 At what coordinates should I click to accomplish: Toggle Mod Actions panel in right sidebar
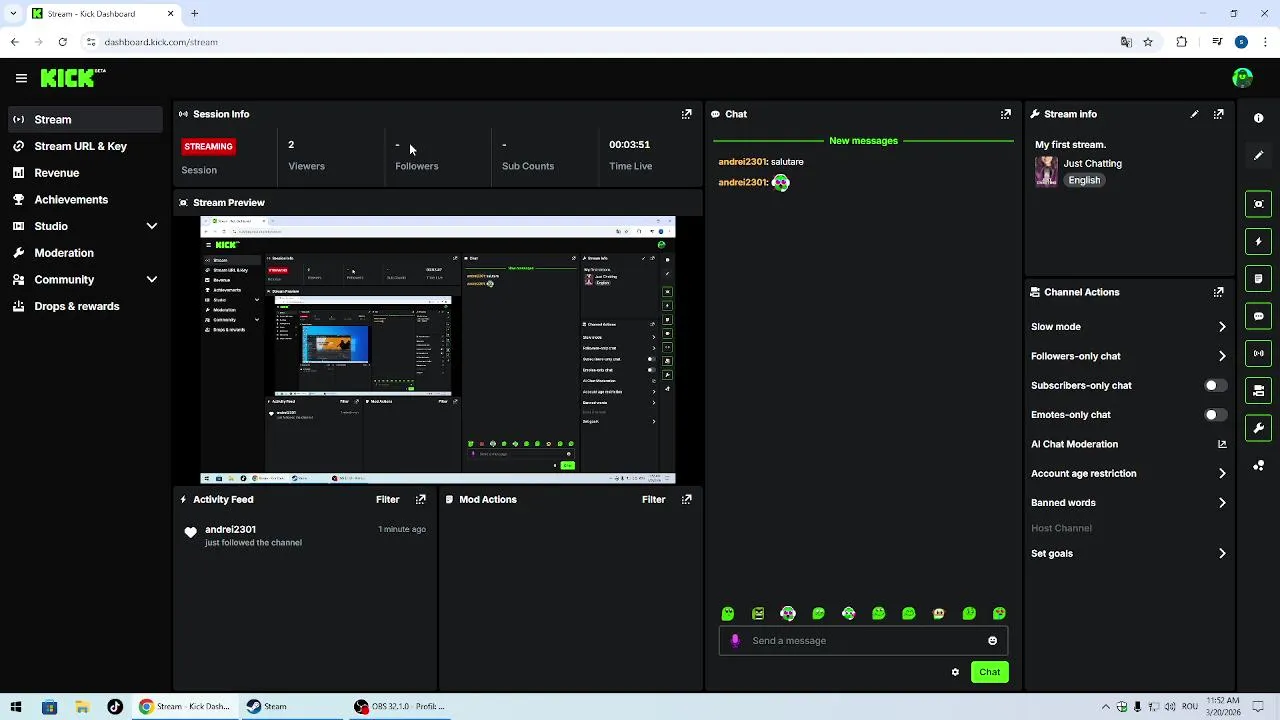[1258, 278]
